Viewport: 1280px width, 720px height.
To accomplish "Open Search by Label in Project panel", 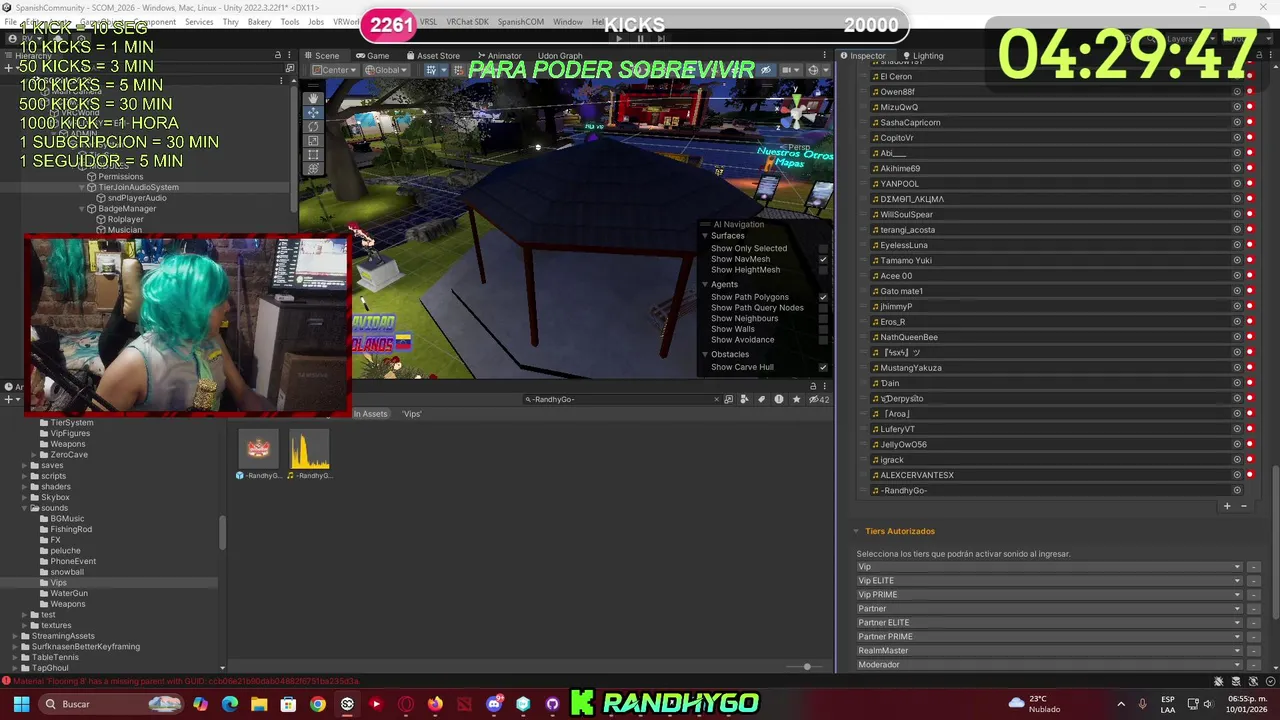I will coord(761,399).
